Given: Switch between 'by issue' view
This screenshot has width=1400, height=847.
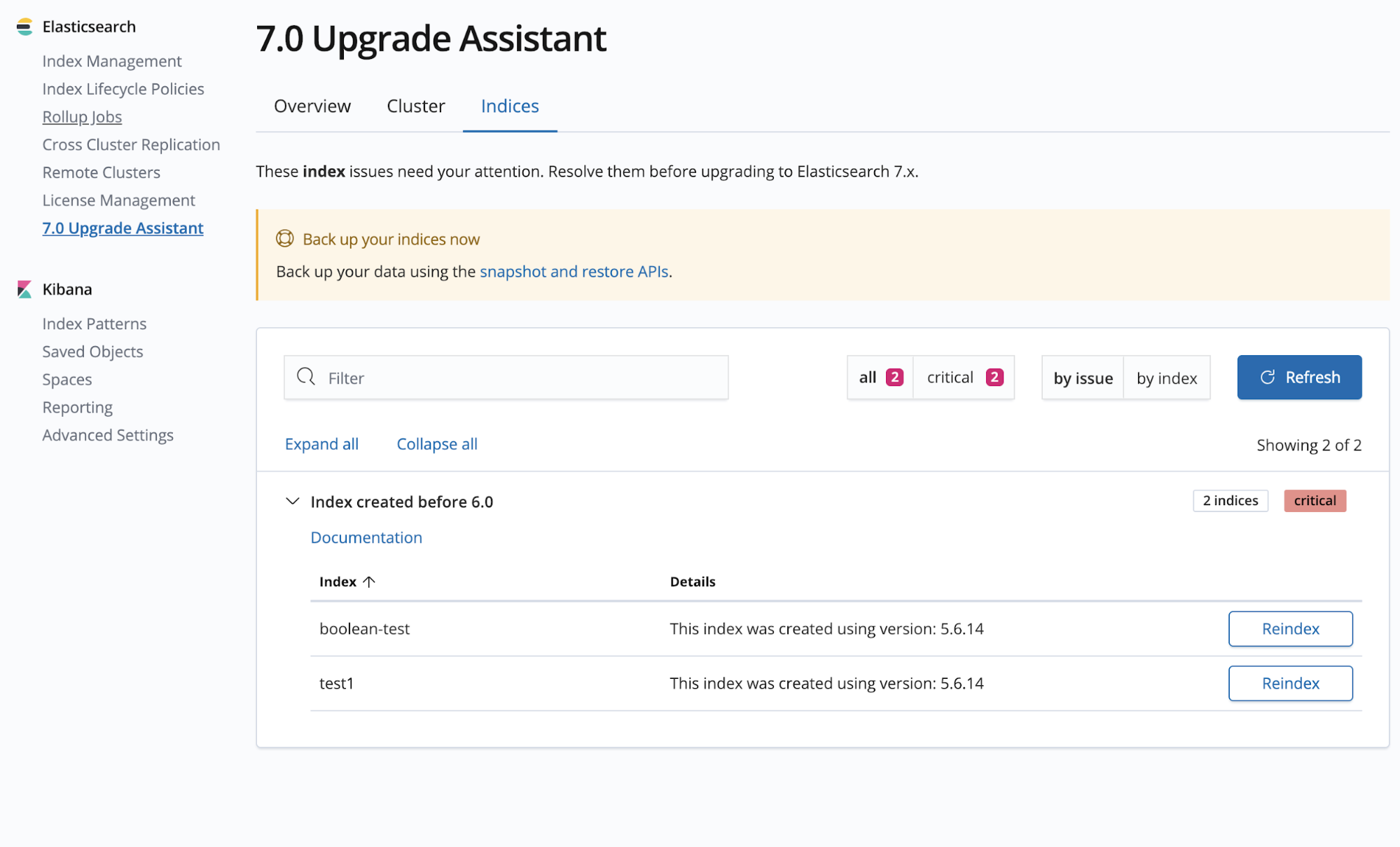Looking at the screenshot, I should [1082, 378].
